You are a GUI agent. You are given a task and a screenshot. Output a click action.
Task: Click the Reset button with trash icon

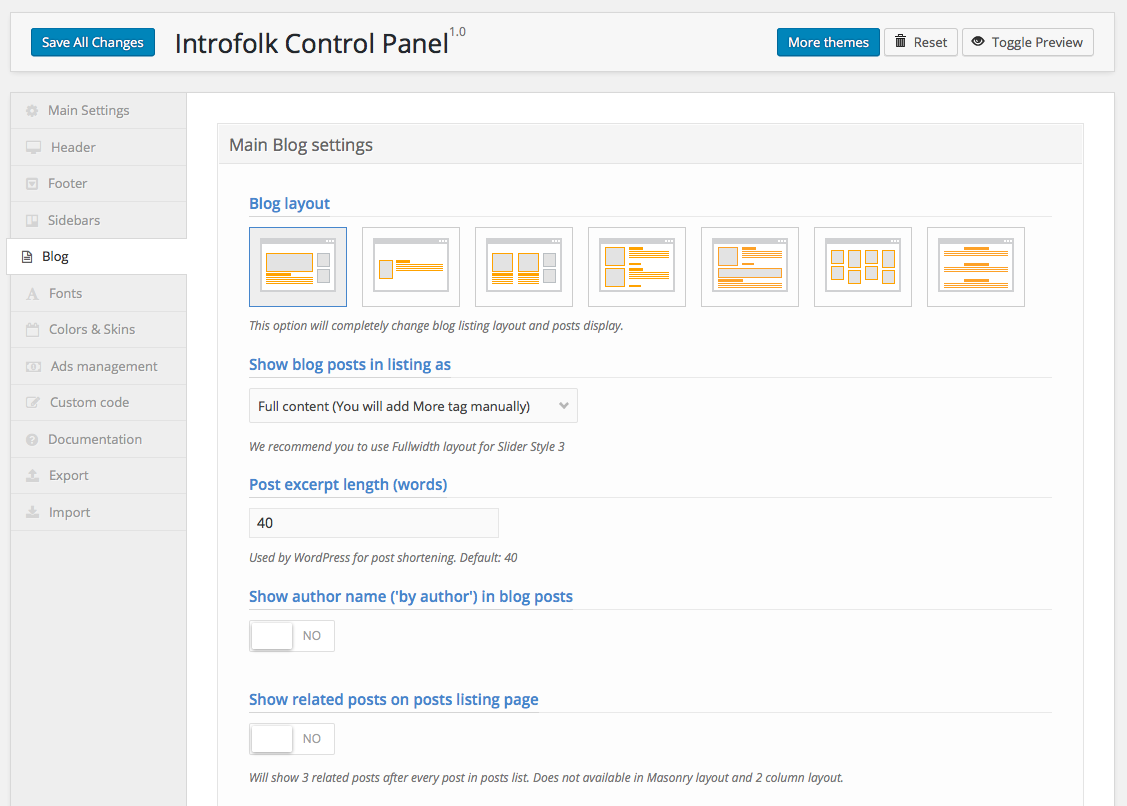point(920,42)
